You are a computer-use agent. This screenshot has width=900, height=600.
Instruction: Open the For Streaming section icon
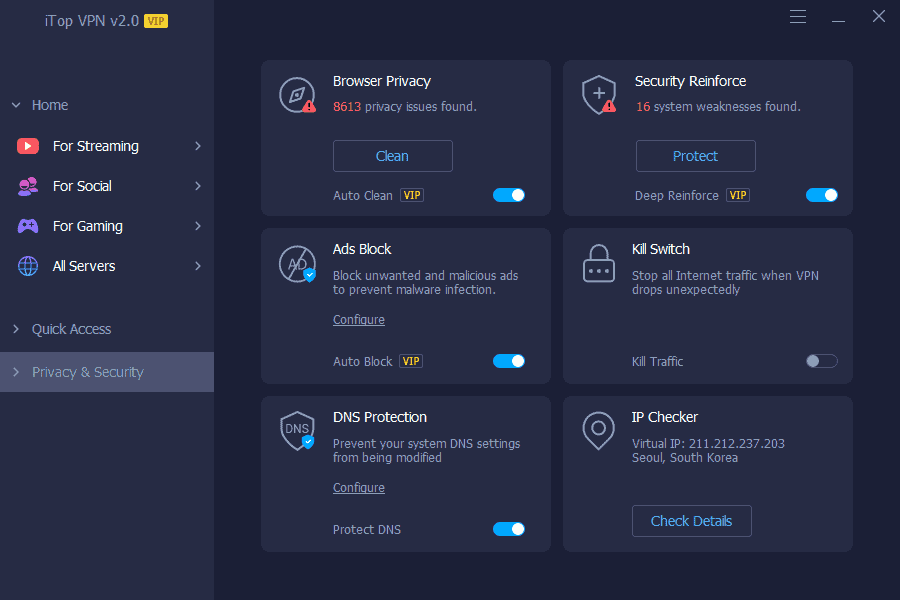pos(28,145)
